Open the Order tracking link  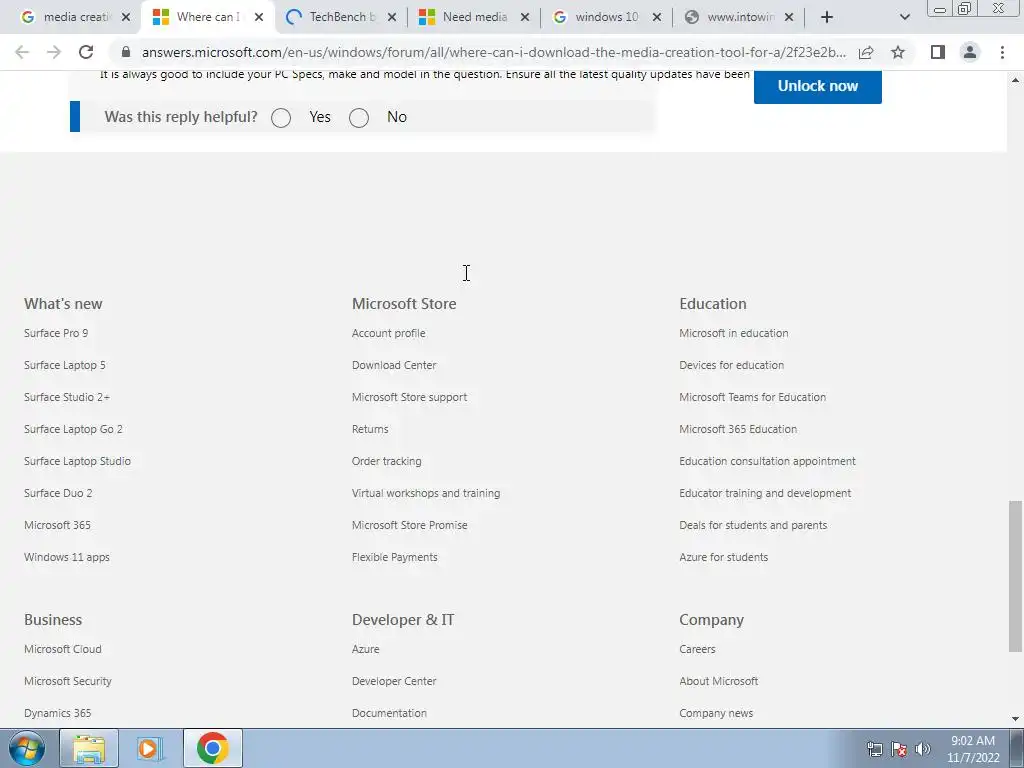[x=387, y=461]
